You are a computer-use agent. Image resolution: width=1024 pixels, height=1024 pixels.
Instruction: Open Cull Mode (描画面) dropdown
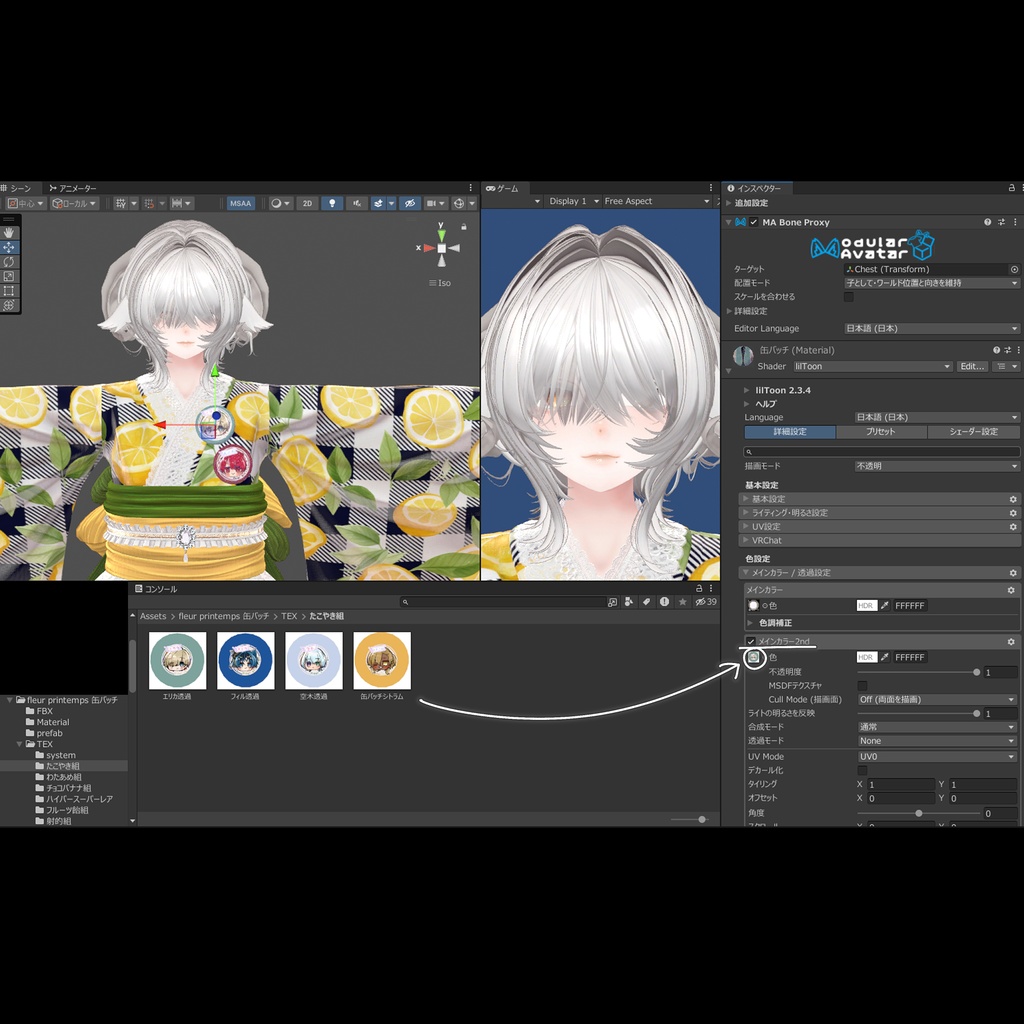point(938,699)
